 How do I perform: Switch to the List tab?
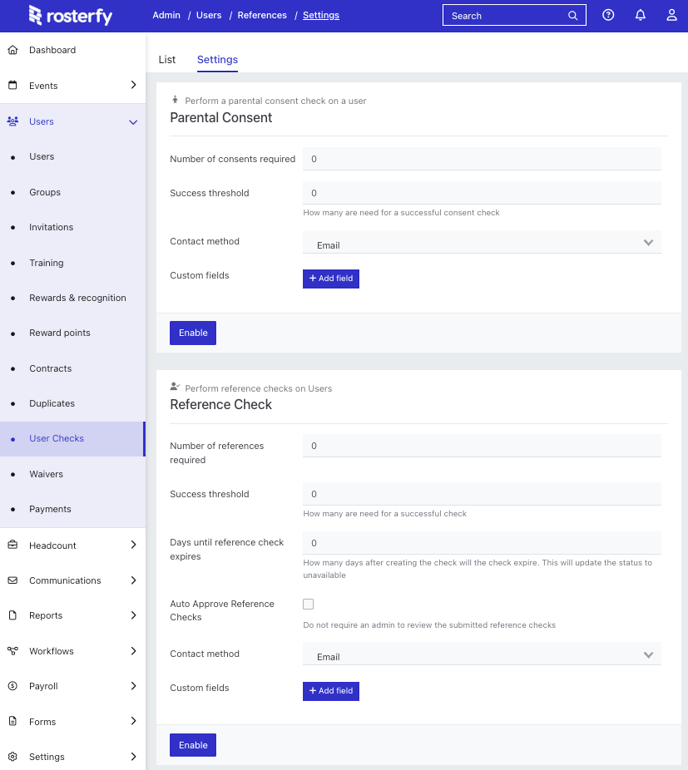167,59
